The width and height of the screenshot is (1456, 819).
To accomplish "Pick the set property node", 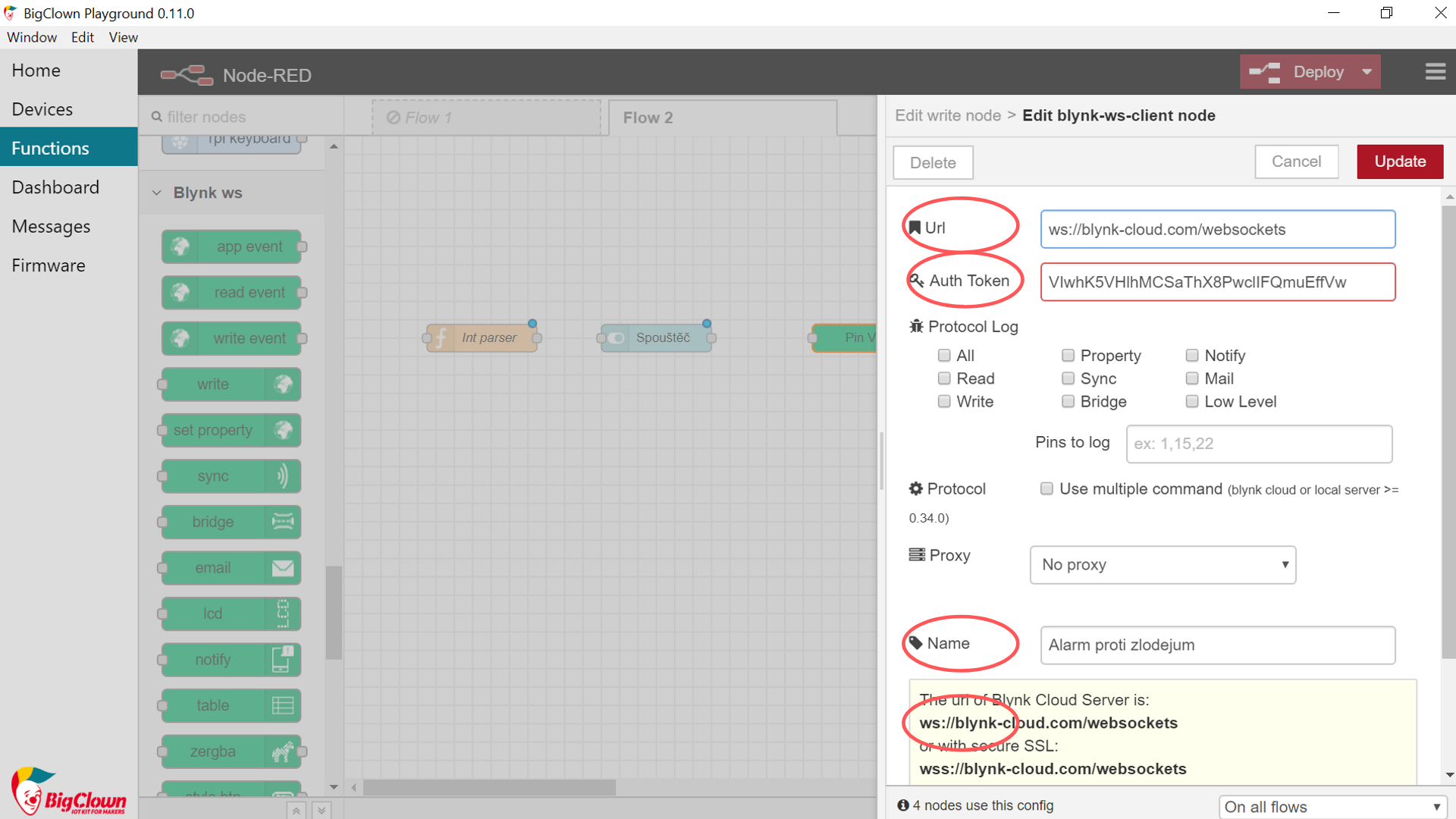I will [231, 430].
